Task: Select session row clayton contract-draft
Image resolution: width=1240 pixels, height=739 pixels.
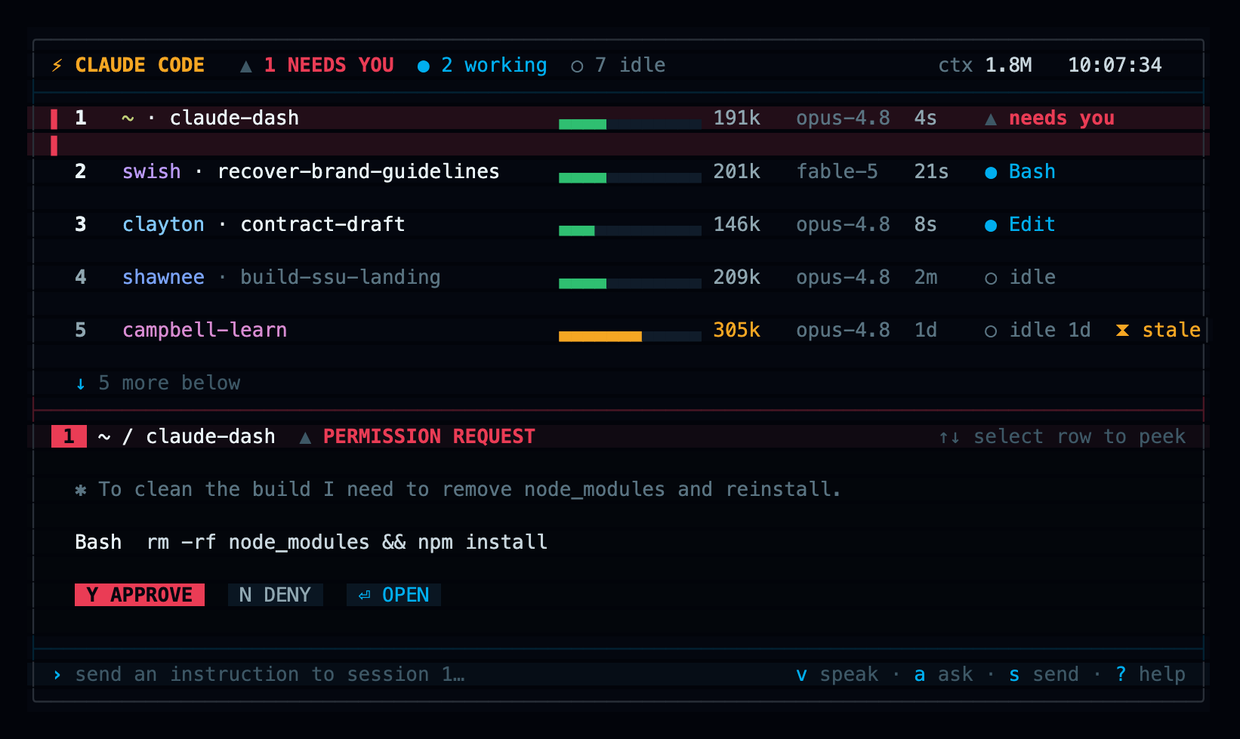Action: pyautogui.click(x=620, y=224)
